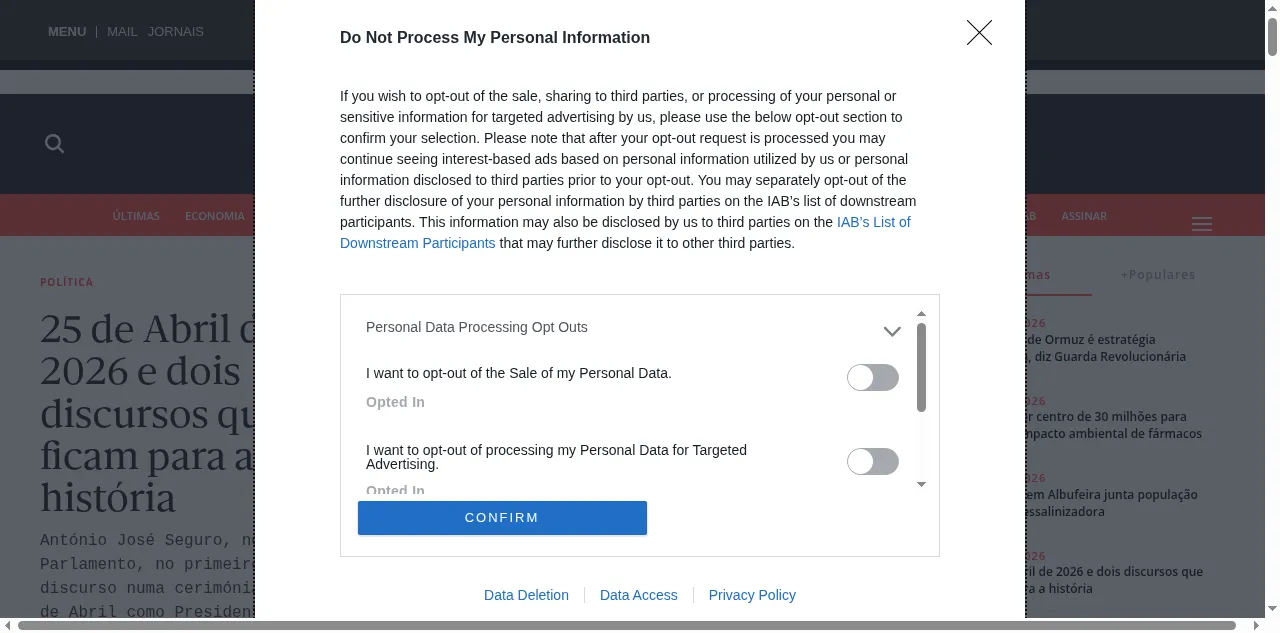
Task: Switch to the +Populares tab
Action: coord(1158,275)
